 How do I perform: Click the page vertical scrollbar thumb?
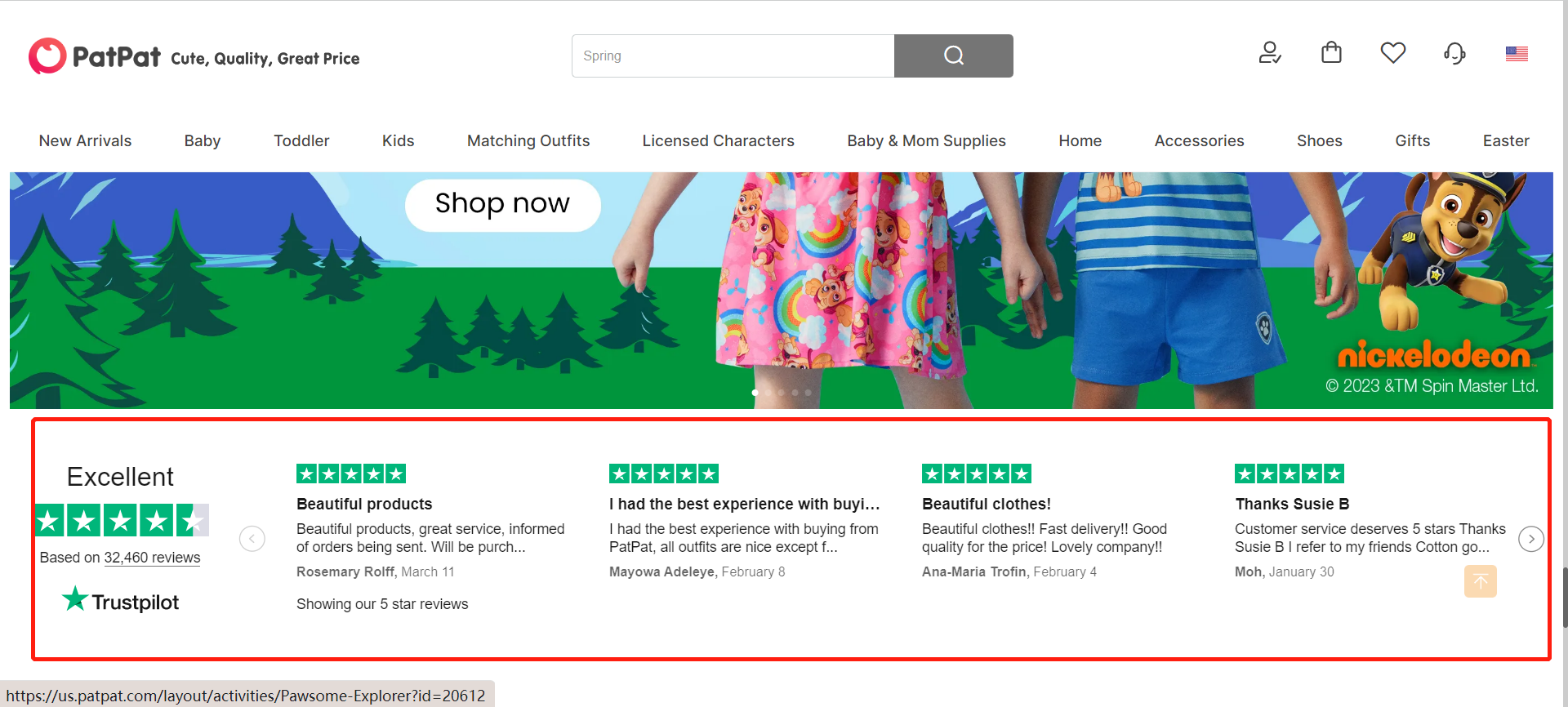click(x=1565, y=597)
